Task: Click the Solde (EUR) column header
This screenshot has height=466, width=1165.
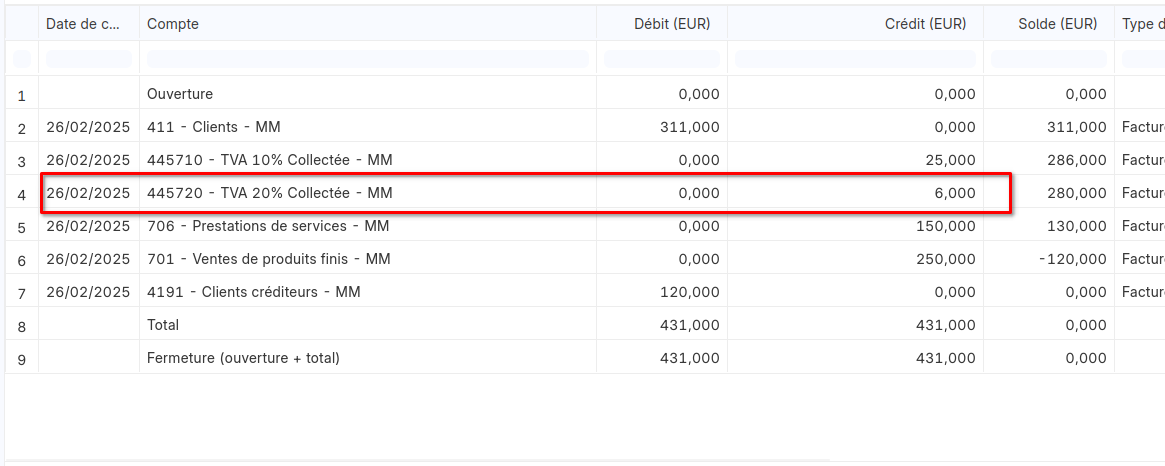Action: (x=1057, y=24)
